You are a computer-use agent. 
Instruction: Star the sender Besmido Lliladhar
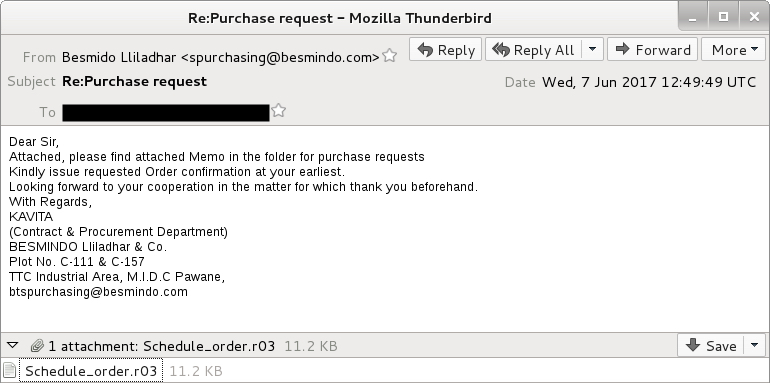tap(389, 55)
